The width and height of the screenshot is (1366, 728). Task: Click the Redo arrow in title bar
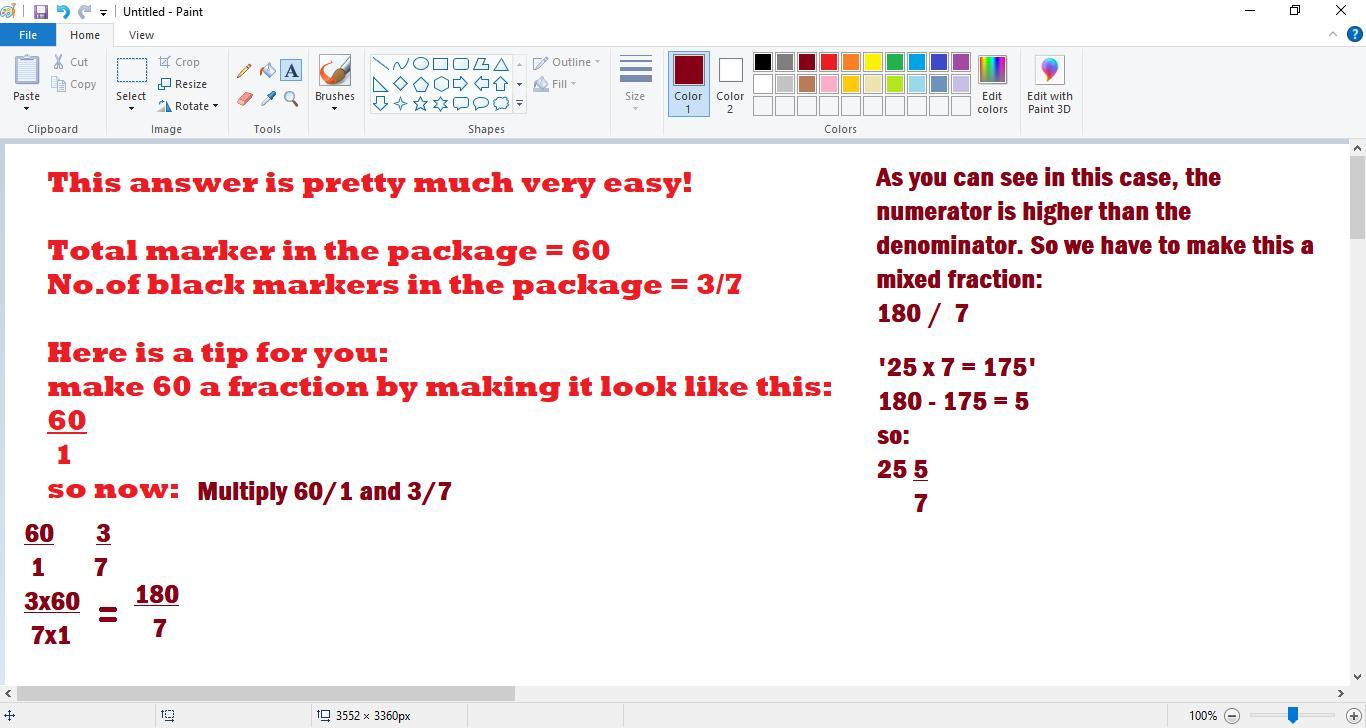click(84, 12)
